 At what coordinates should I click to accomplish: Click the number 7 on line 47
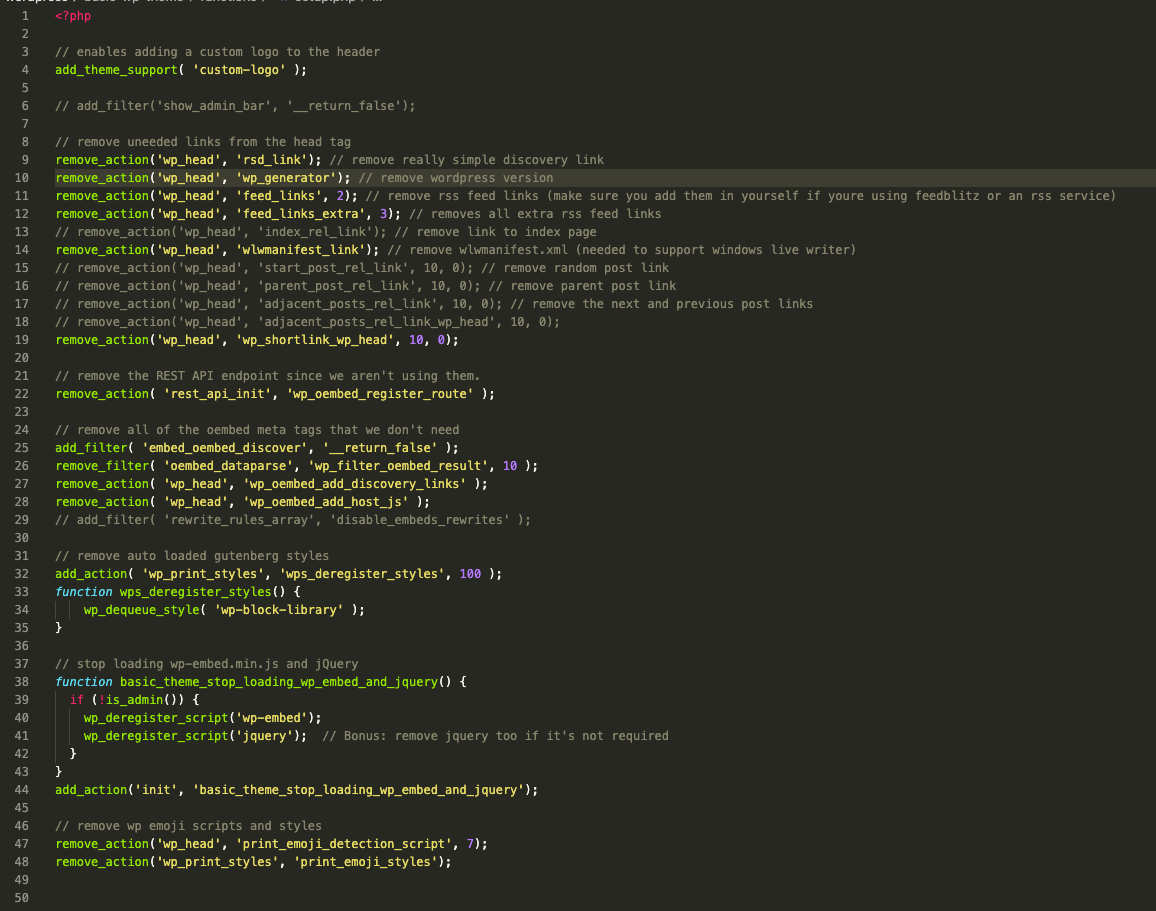(x=470, y=844)
